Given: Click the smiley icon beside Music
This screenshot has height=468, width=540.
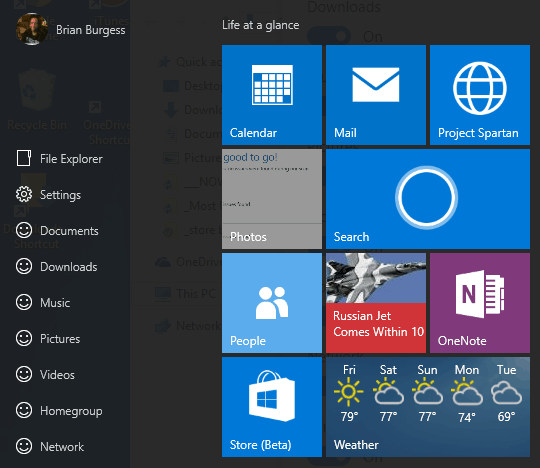Looking at the screenshot, I should [x=24, y=302].
